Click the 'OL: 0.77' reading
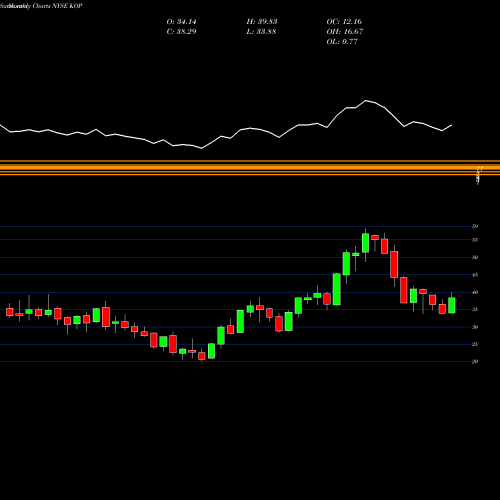This screenshot has width=500, height=500. 342,42
